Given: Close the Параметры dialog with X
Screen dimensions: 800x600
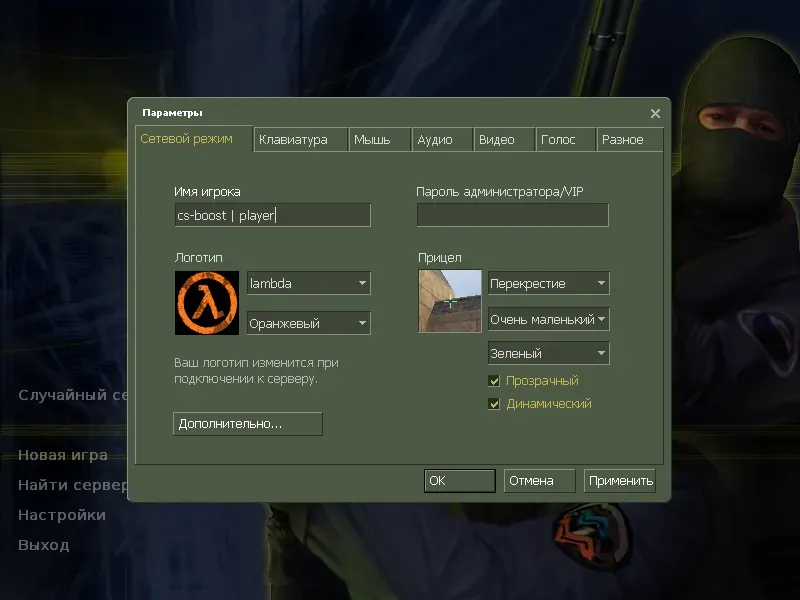Looking at the screenshot, I should coord(656,113).
